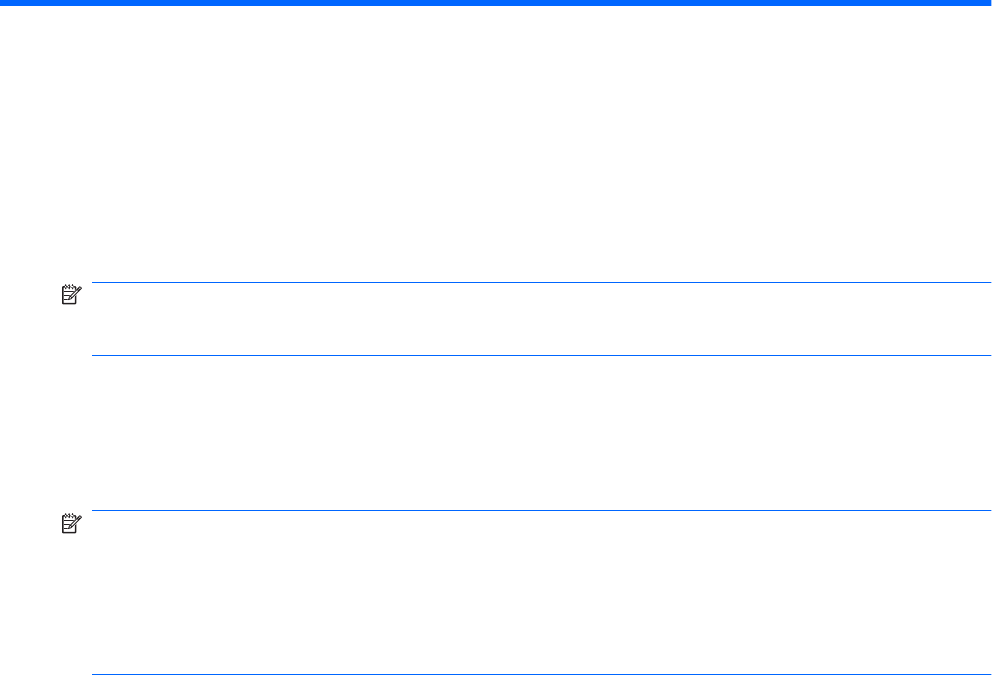Click the rule line below the first note
Screen dimensions: 992x675
[x=540, y=355]
